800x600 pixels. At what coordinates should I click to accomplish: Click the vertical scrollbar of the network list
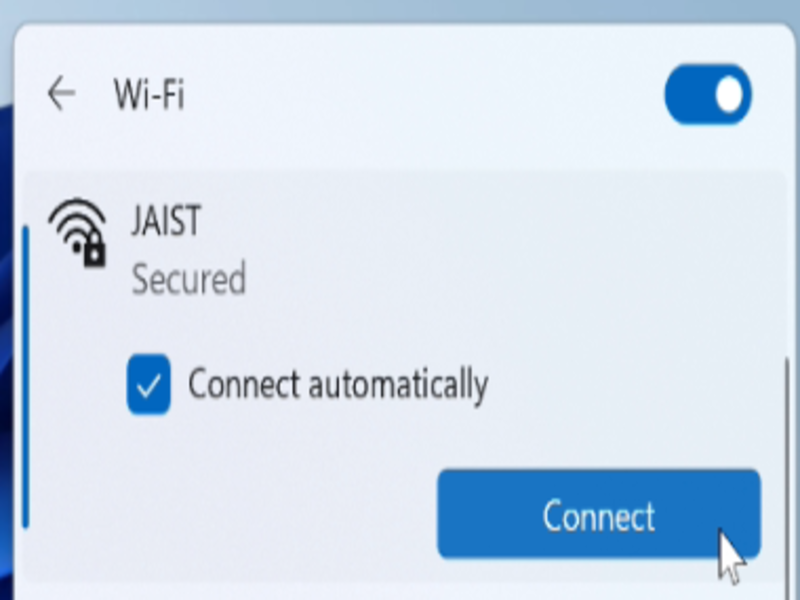pyautogui.click(x=787, y=474)
